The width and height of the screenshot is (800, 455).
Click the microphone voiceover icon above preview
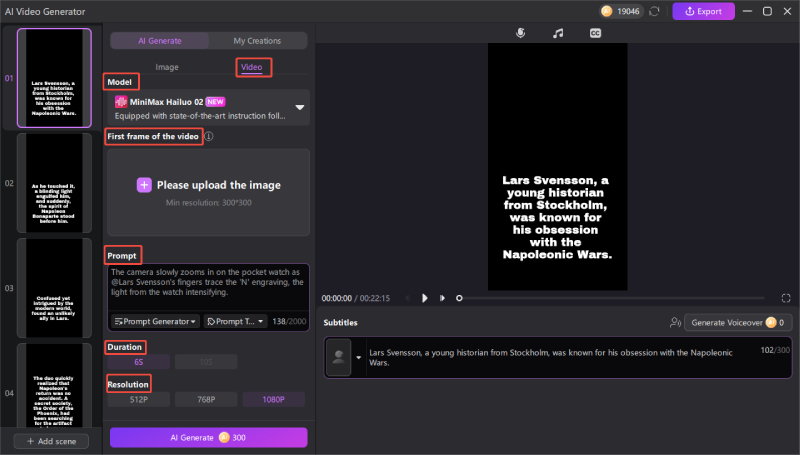[520, 33]
